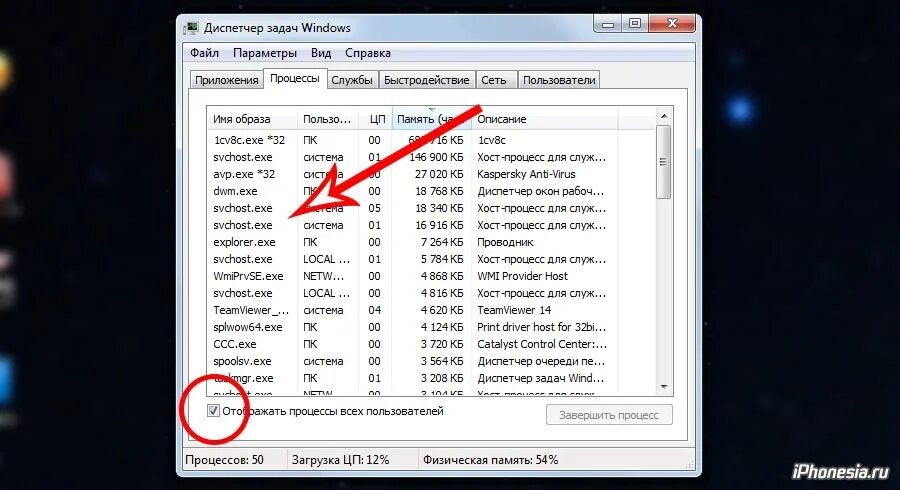
Task: Click the 27 020 КБ memory value
Action: click(x=439, y=174)
